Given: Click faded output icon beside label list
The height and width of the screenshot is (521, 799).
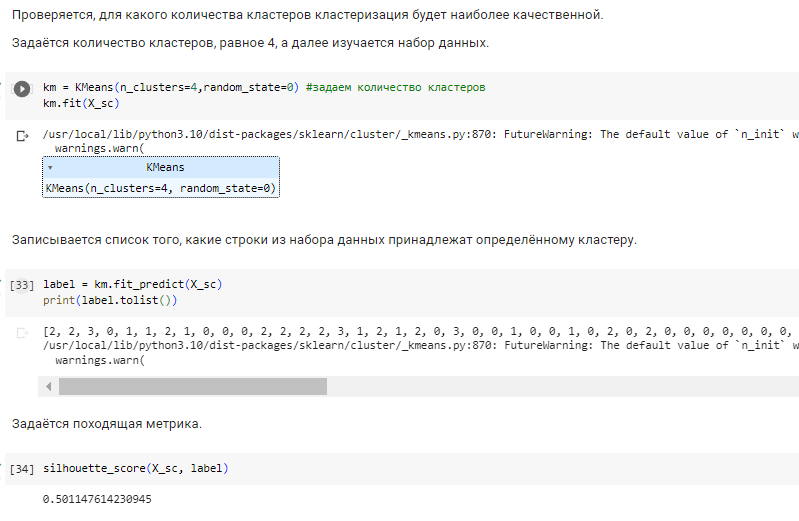Looking at the screenshot, I should pyautogui.click(x=22, y=333).
